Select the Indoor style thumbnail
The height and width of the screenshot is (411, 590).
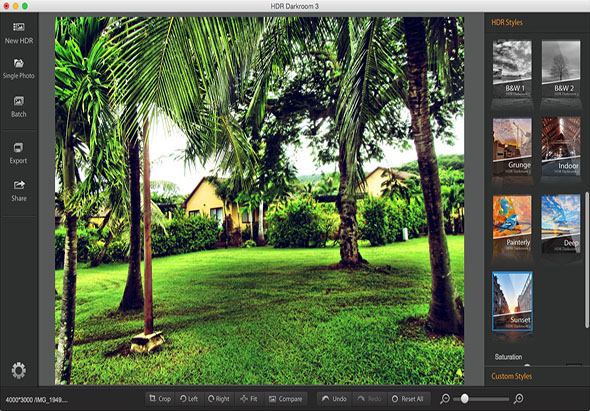[x=561, y=146]
